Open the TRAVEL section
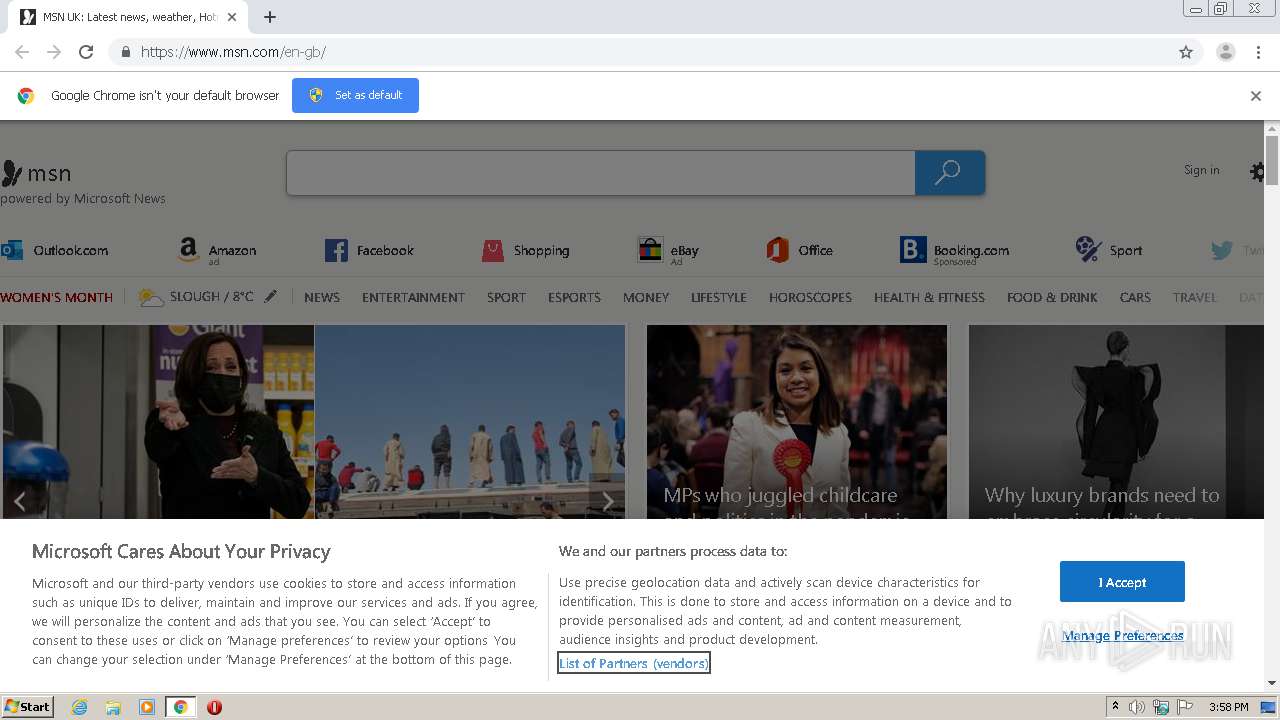 (x=1195, y=297)
